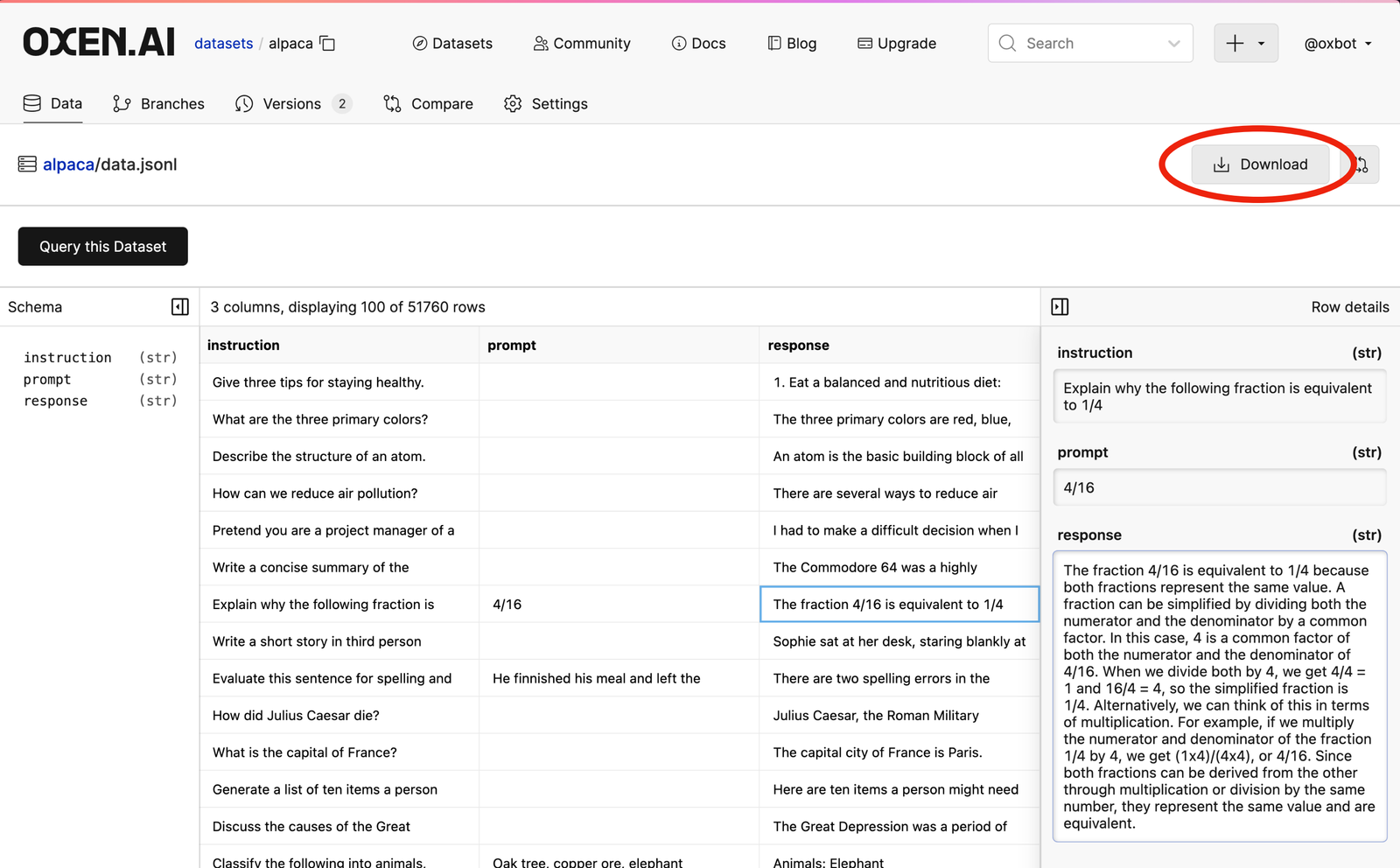Click the search magnifier icon
The height and width of the screenshot is (868, 1400).
coord(1007,42)
